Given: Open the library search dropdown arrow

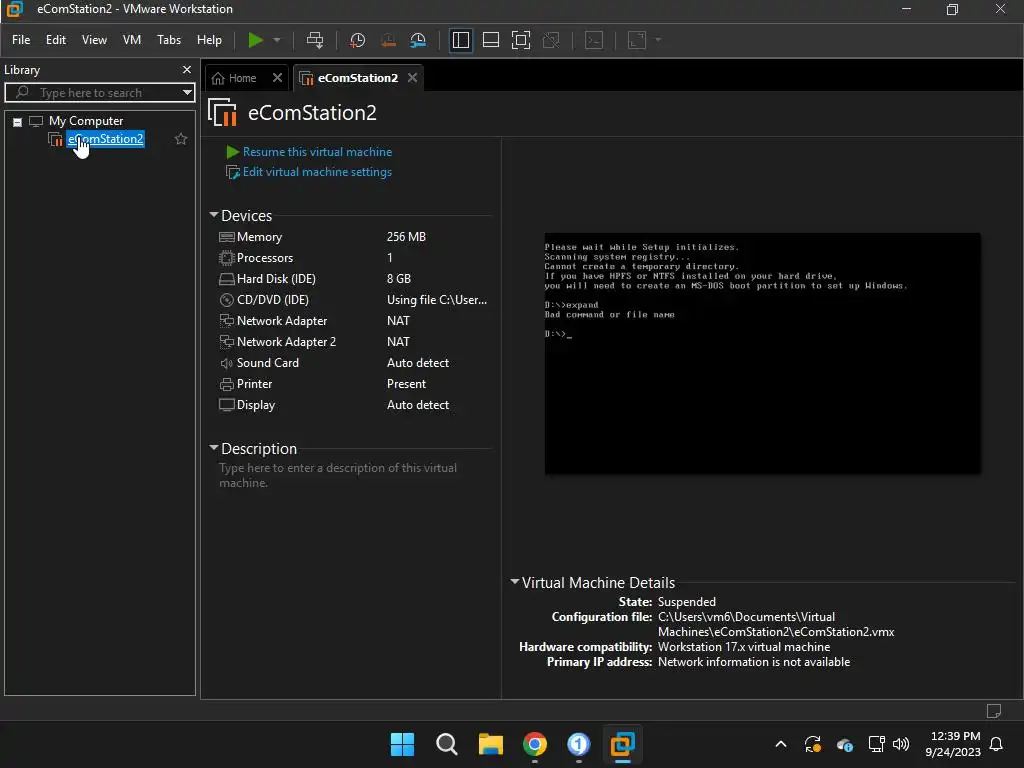Looking at the screenshot, I should (x=187, y=93).
